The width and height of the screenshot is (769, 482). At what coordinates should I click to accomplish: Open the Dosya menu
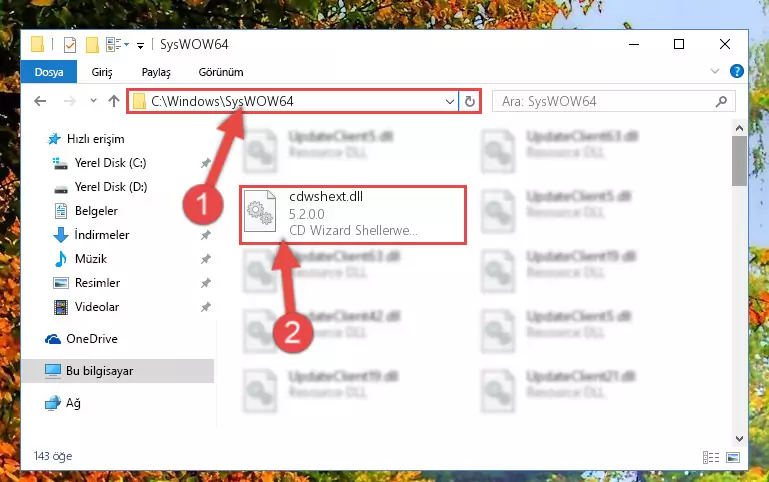pos(49,72)
